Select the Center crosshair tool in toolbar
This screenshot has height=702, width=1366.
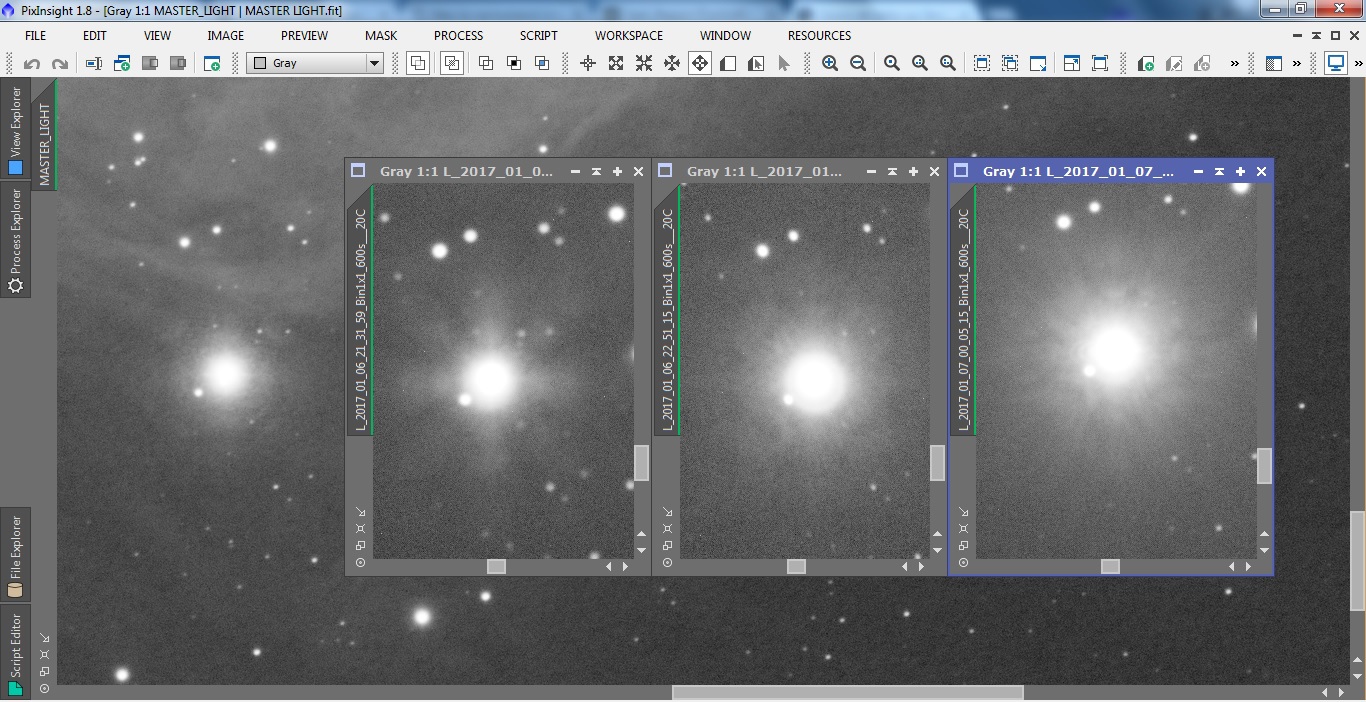coord(588,63)
